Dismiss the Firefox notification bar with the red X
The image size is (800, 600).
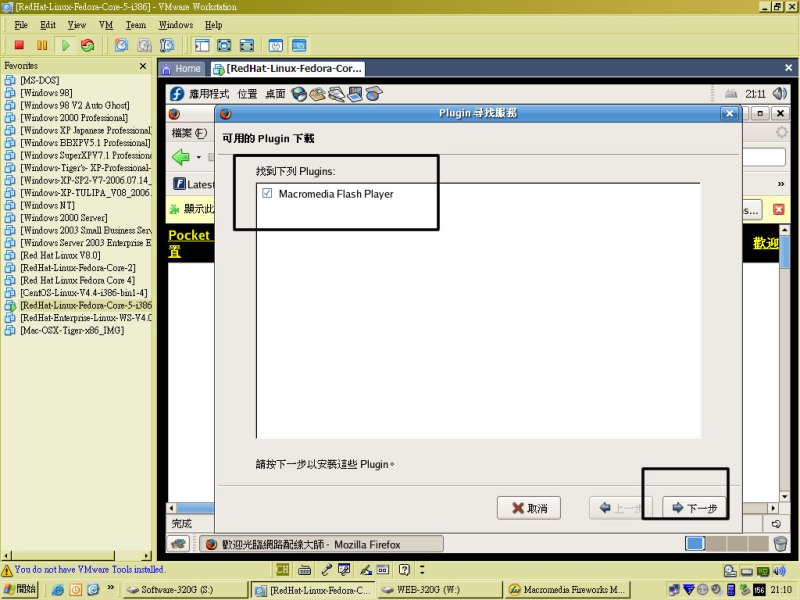[x=779, y=209]
